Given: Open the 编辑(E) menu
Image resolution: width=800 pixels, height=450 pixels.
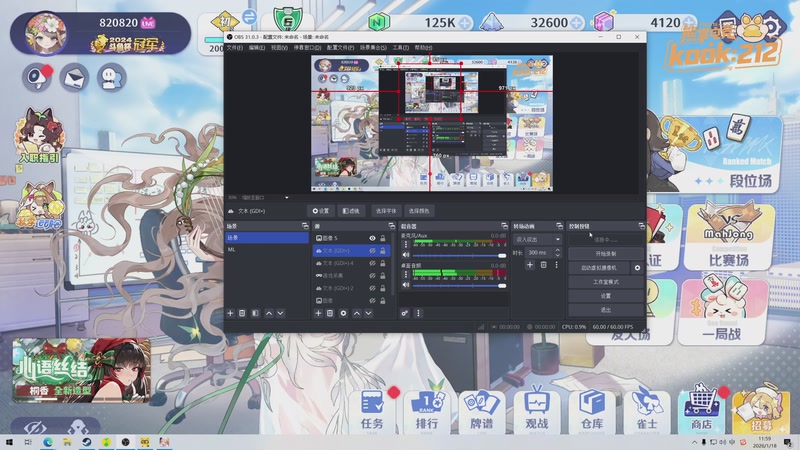Looking at the screenshot, I should [257, 47].
